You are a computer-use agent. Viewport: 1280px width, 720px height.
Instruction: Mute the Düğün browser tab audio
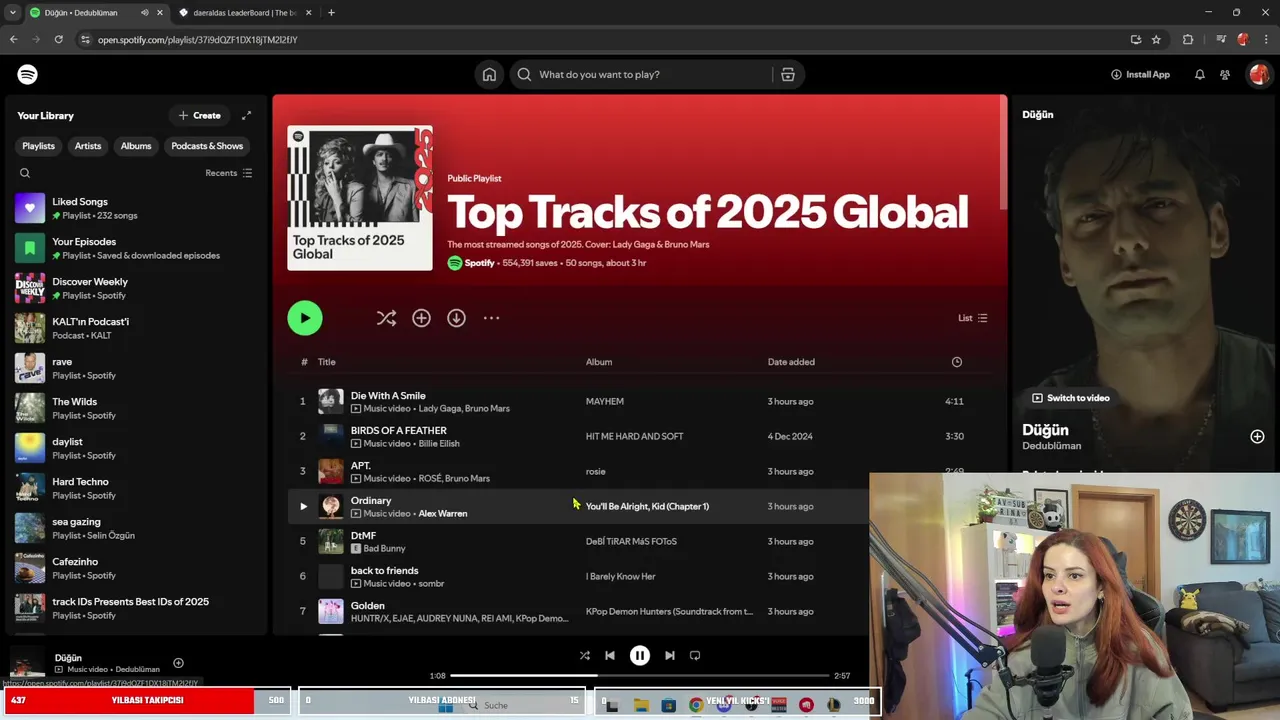144,13
